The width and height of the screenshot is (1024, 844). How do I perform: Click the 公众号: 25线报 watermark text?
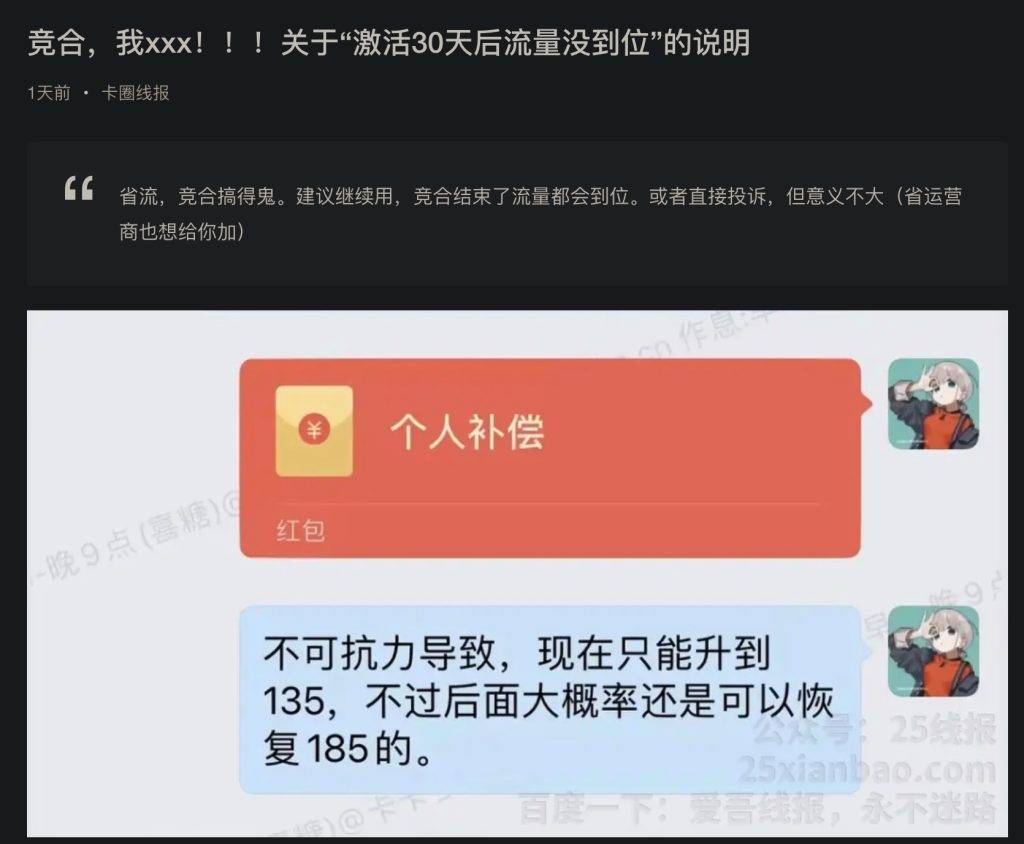(875, 730)
